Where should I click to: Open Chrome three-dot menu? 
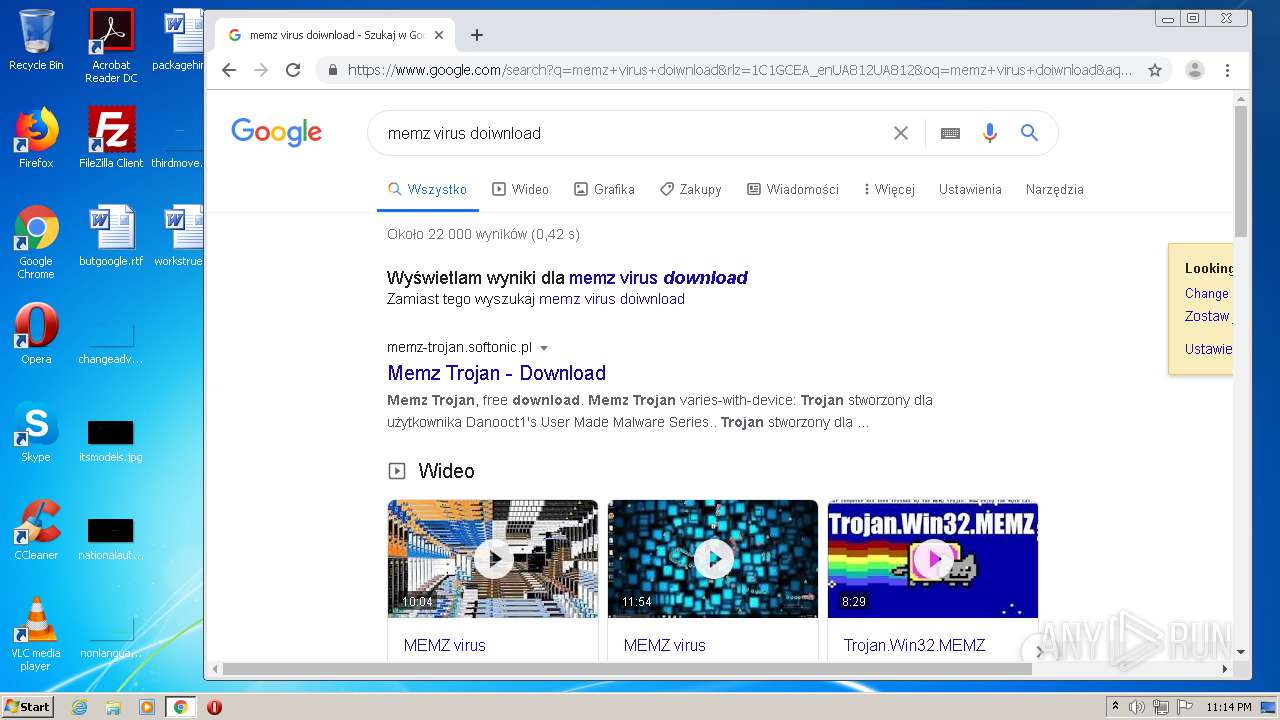point(1227,70)
